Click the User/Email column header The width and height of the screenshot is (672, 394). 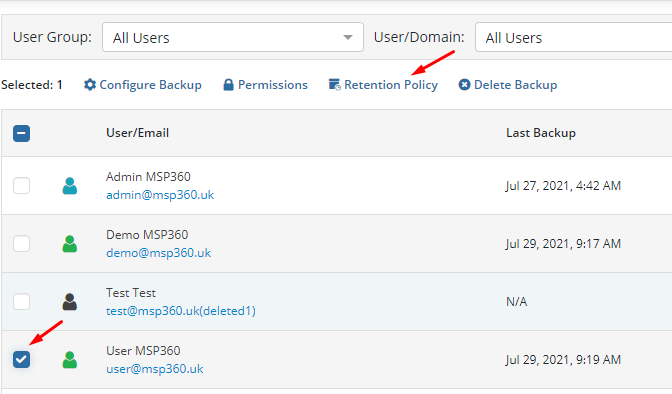(138, 133)
